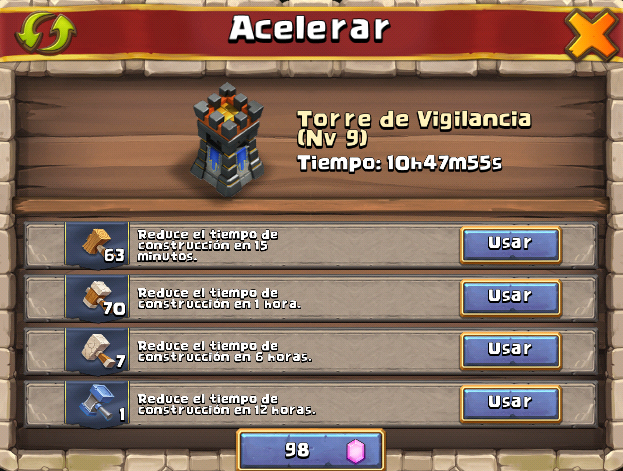The width and height of the screenshot is (623, 471).
Task: Click the 12 horas reduction description
Action: (x=226, y=404)
